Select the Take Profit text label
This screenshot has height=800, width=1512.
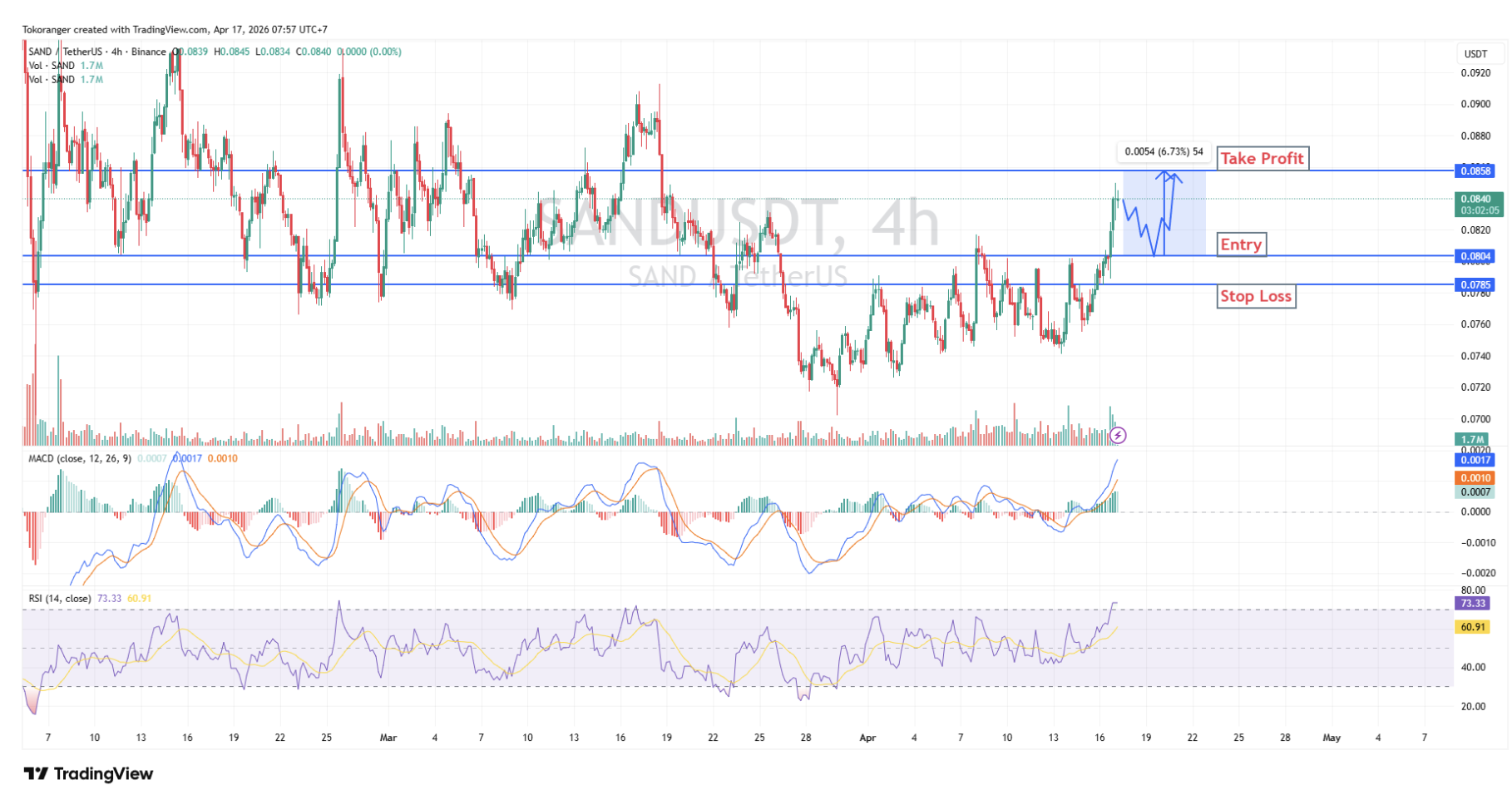[1262, 158]
